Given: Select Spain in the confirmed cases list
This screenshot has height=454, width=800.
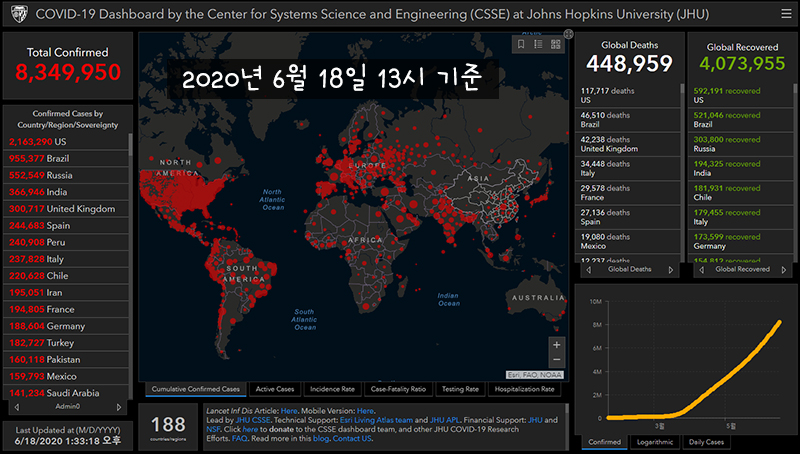Looking at the screenshot, I should click(x=66, y=226).
